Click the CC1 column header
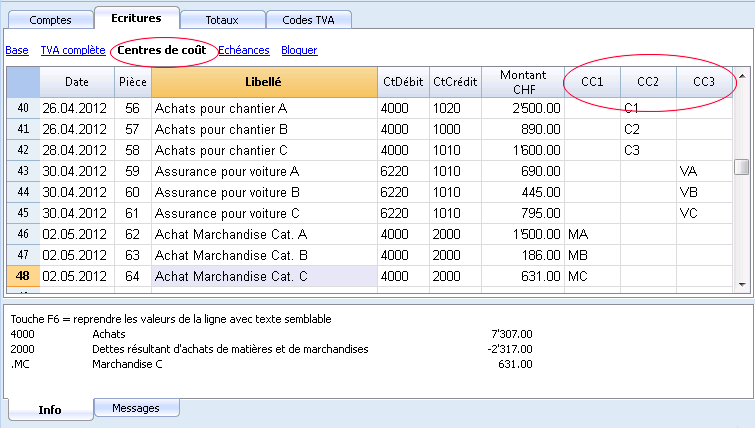Screen dimensions: 755x428 592,82
